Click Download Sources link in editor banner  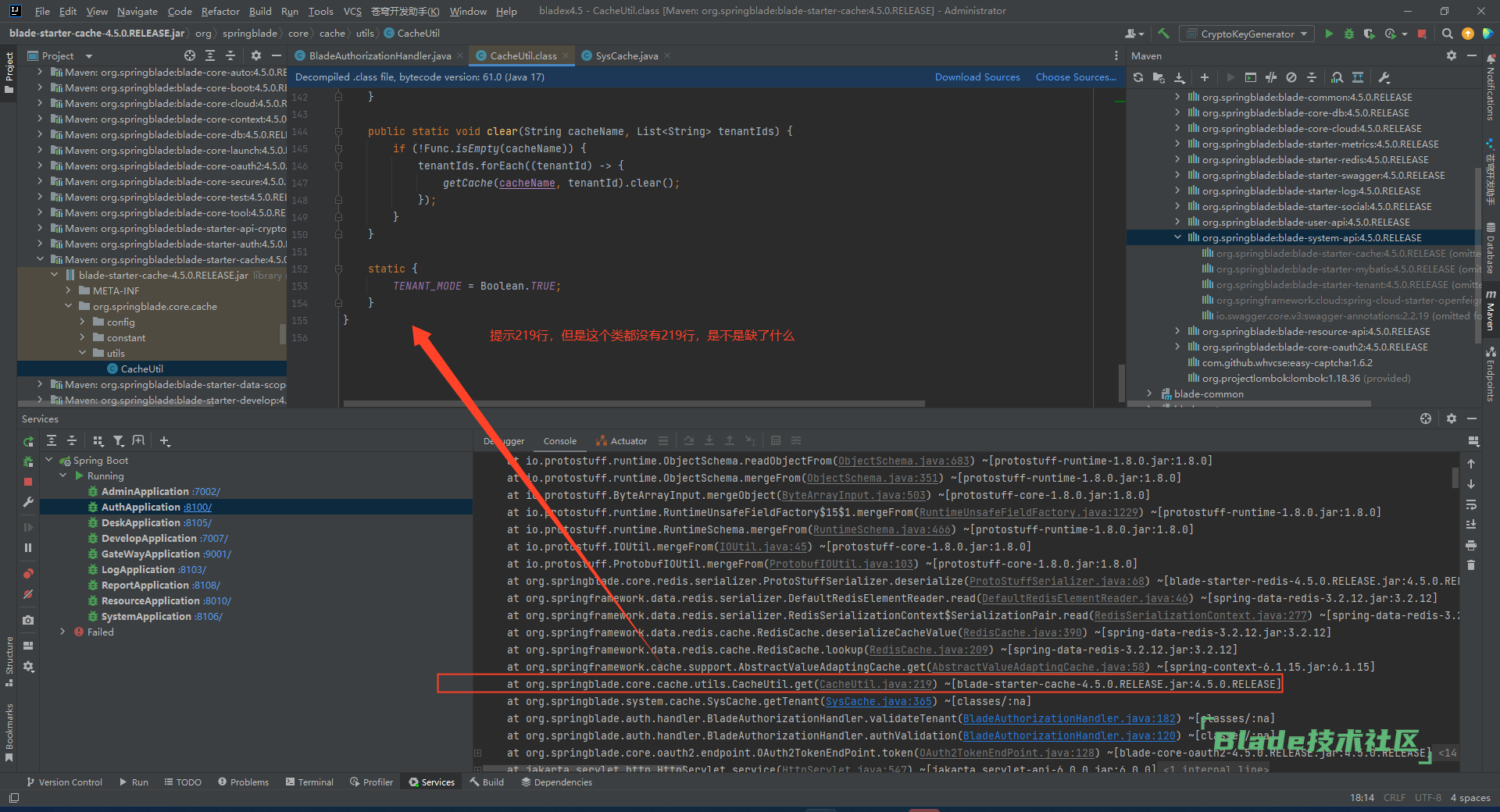coord(977,77)
